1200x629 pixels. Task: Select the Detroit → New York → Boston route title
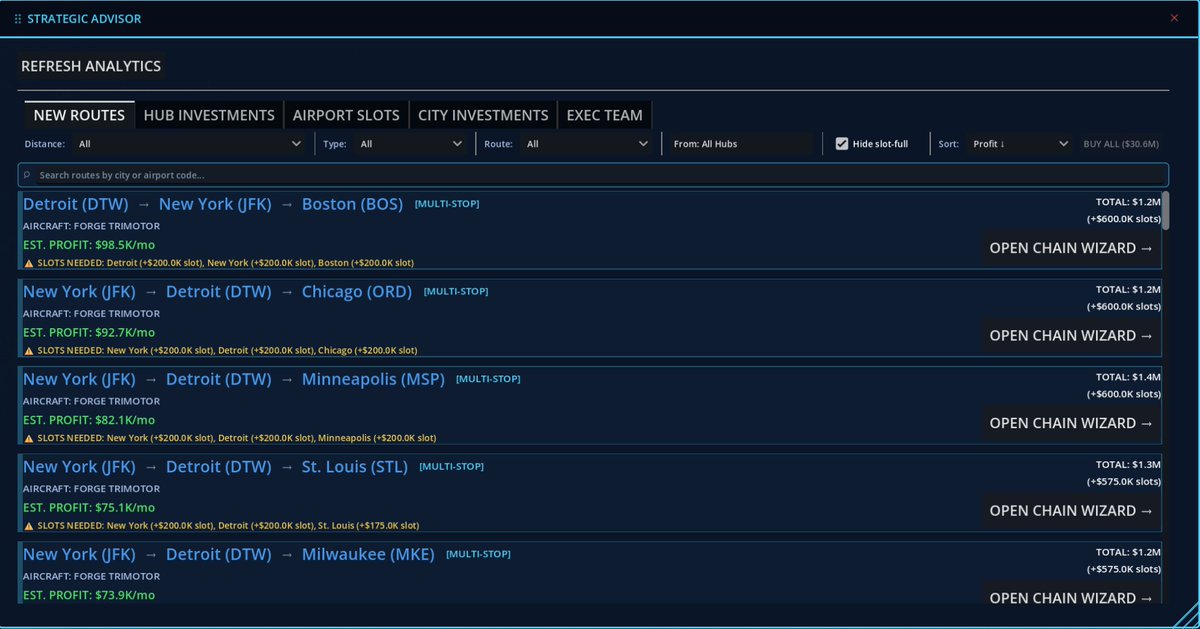pyautogui.click(x=213, y=204)
